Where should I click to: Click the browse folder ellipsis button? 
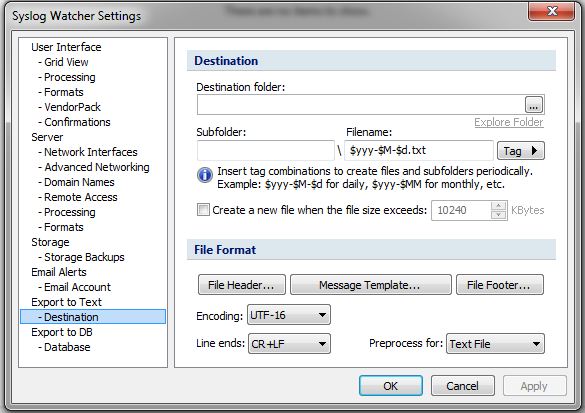click(534, 105)
